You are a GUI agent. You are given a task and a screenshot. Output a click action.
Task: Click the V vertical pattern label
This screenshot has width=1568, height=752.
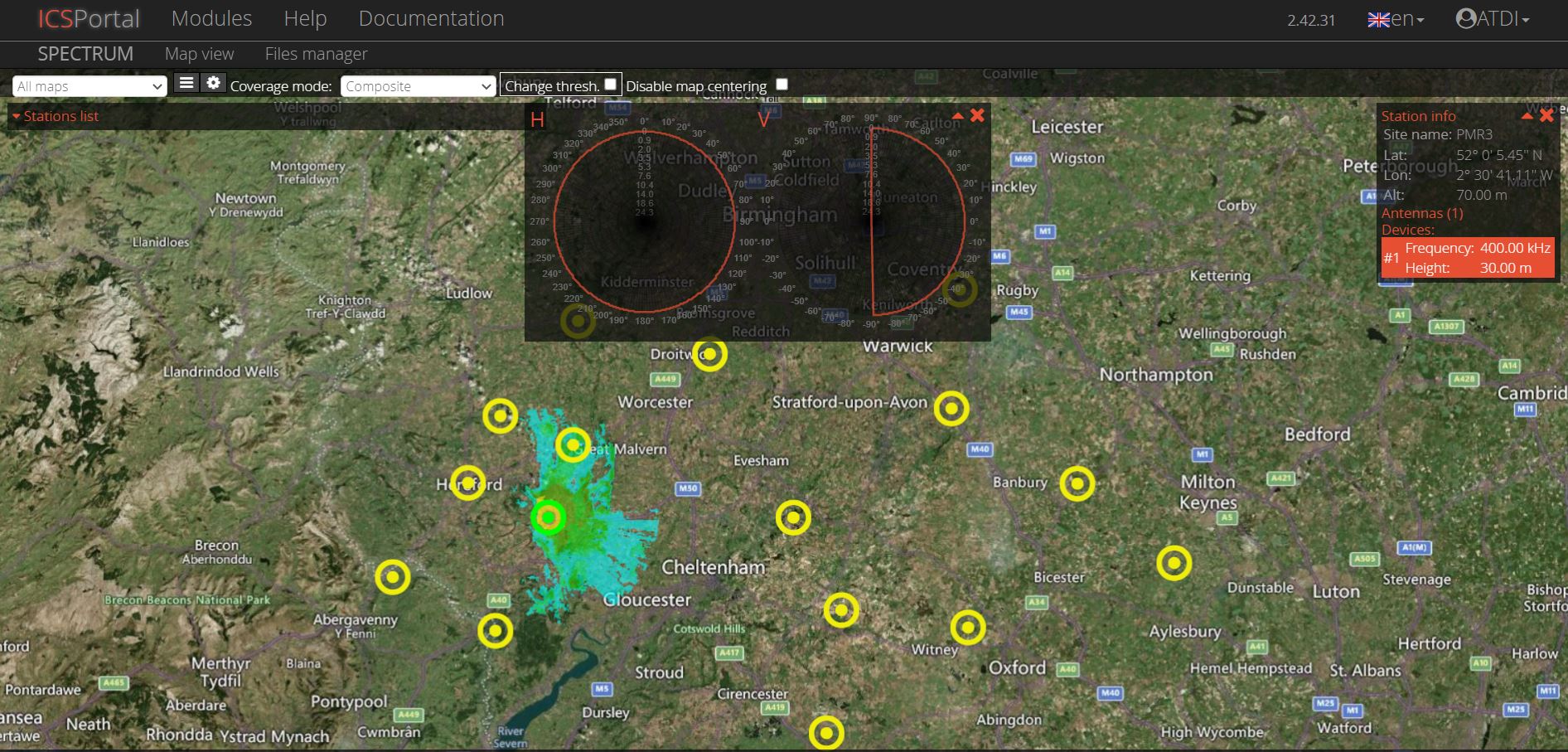coord(763,120)
